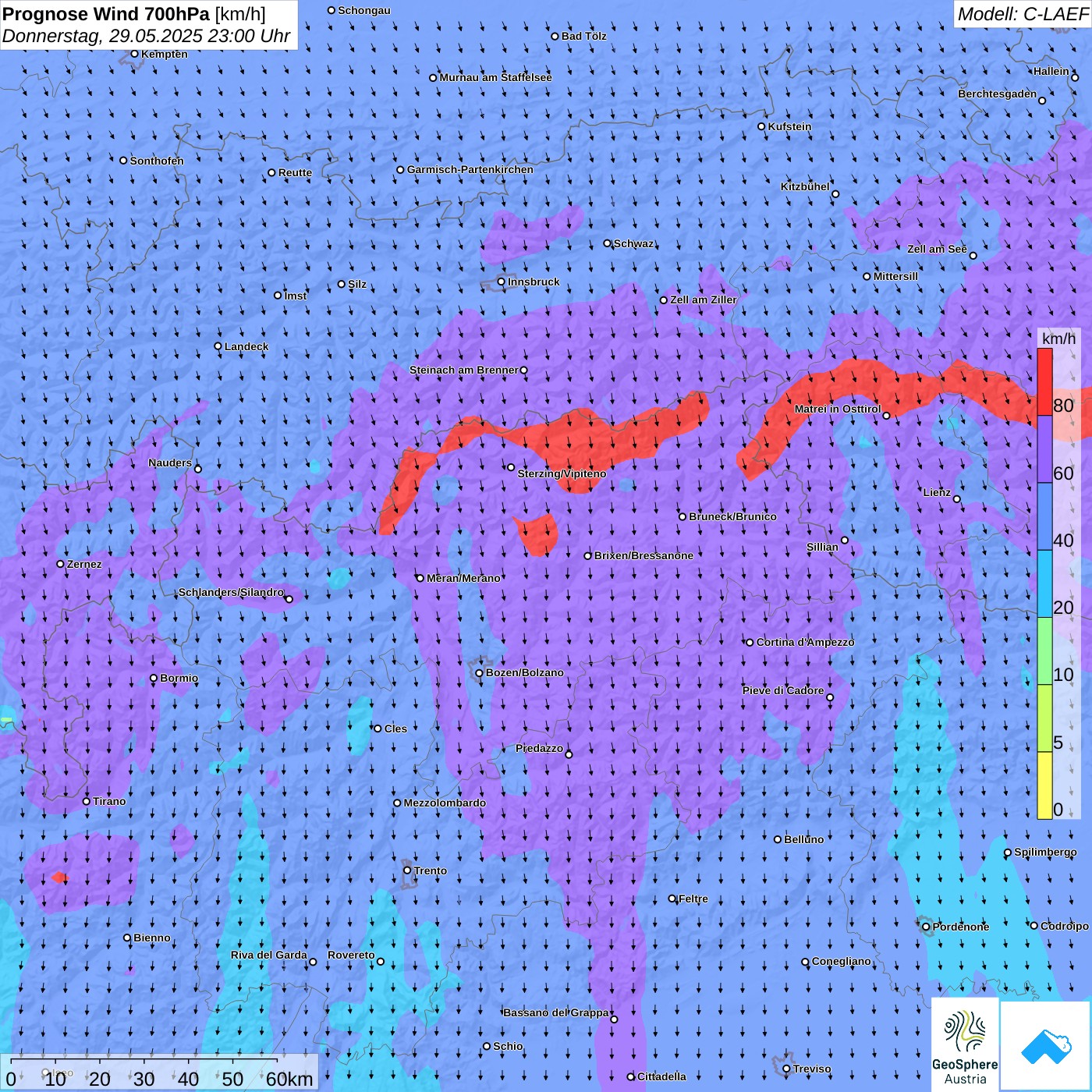Click the Pieve di Cadore label
This screenshot has width=1092, height=1092.
coord(783,690)
